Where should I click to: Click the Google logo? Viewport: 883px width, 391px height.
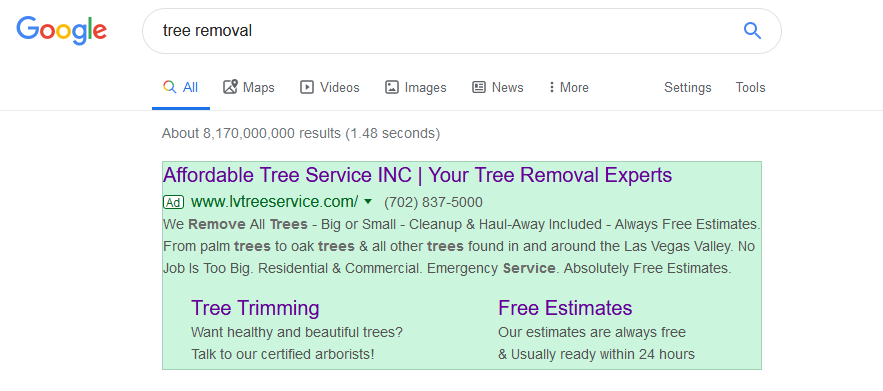[61, 31]
